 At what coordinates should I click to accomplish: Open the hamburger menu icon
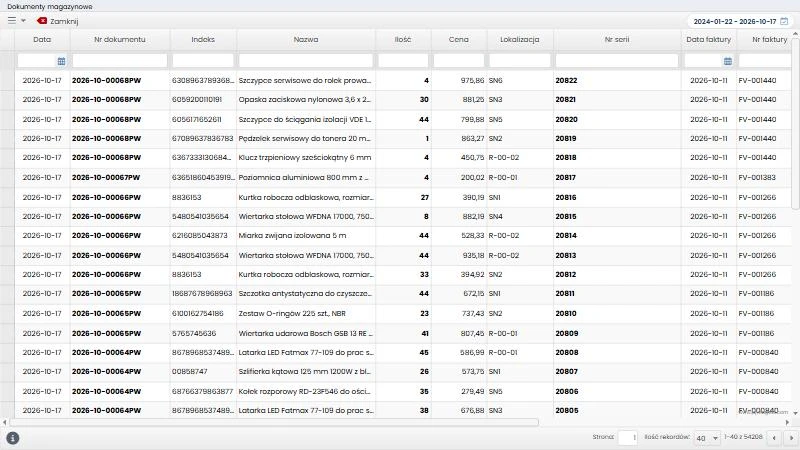click(x=12, y=21)
